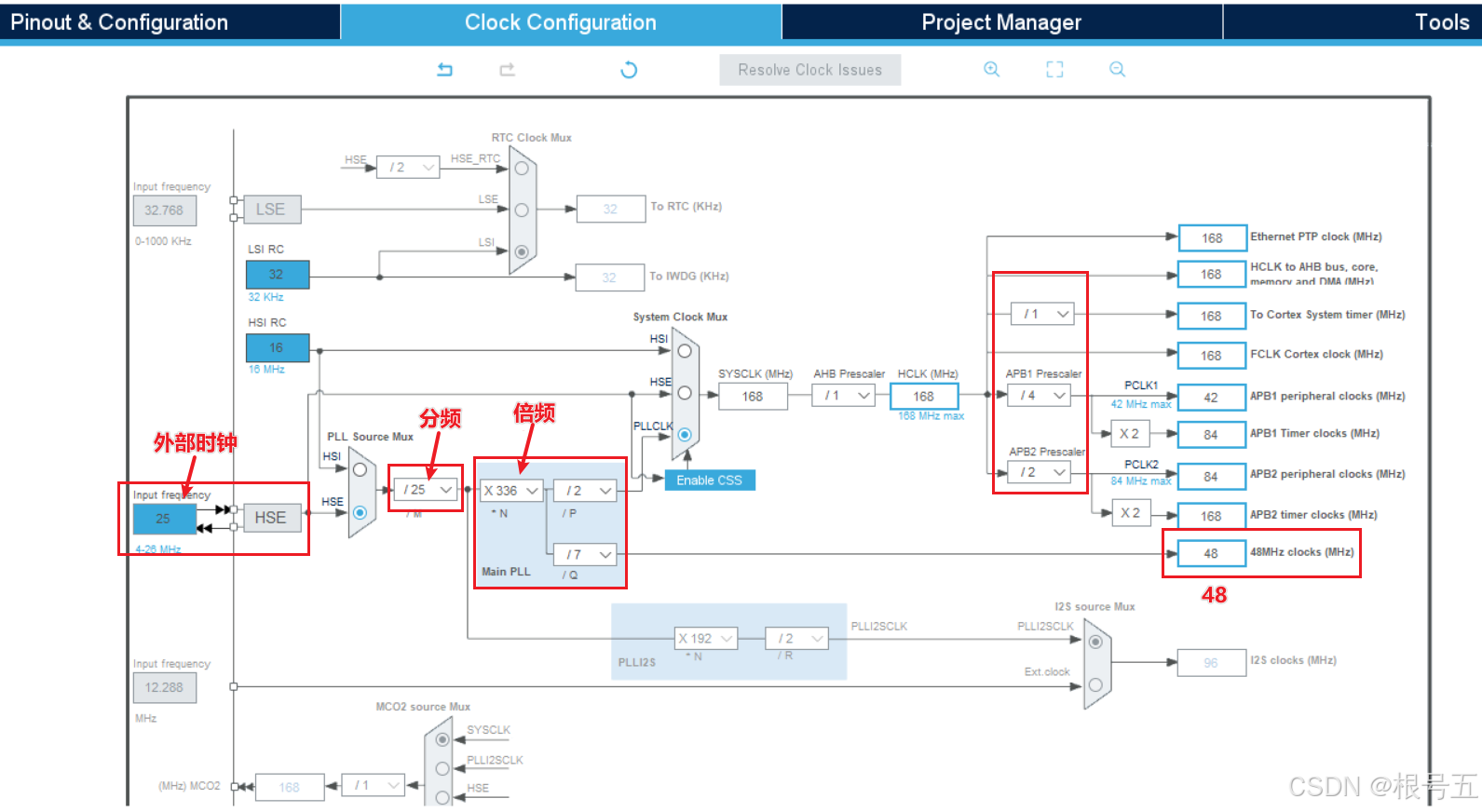Click the HSI RC 16 block
This screenshot has width=1482, height=812.
pyautogui.click(x=277, y=347)
